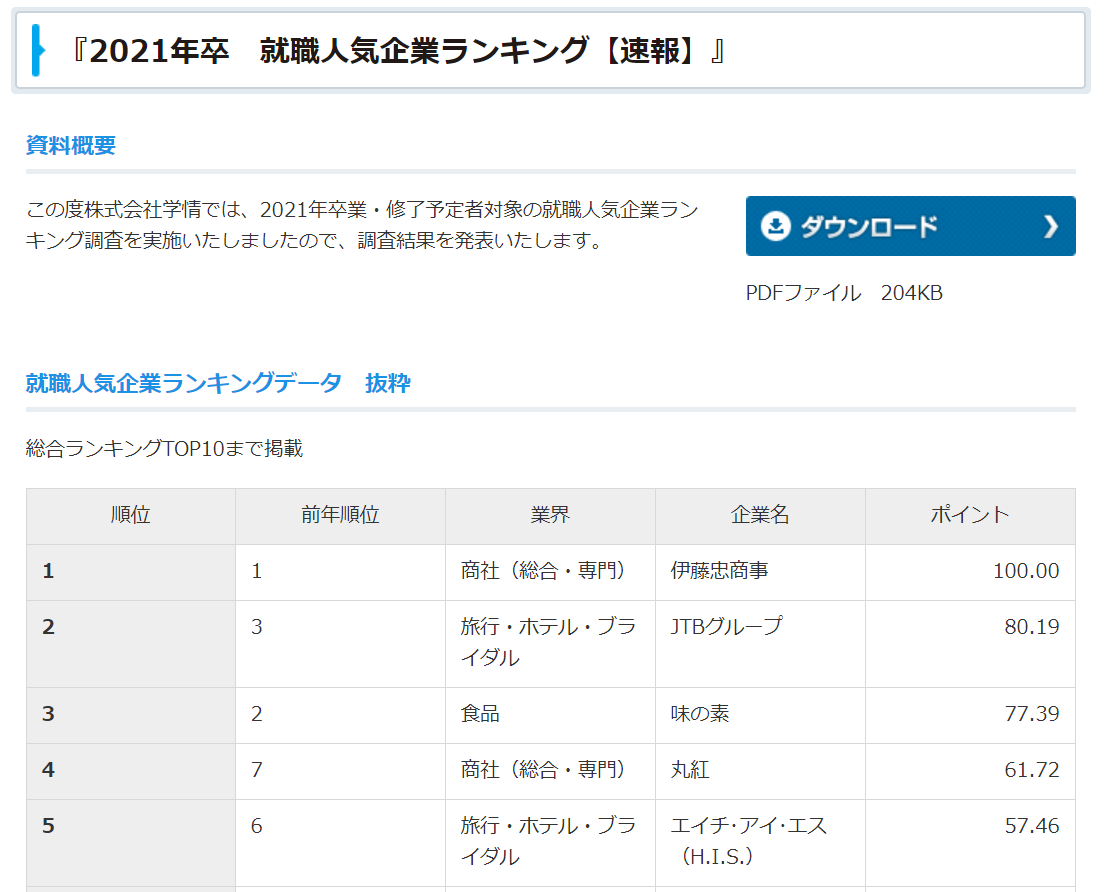Click the 企業名 column header
This screenshot has width=1108, height=892.
tap(760, 516)
